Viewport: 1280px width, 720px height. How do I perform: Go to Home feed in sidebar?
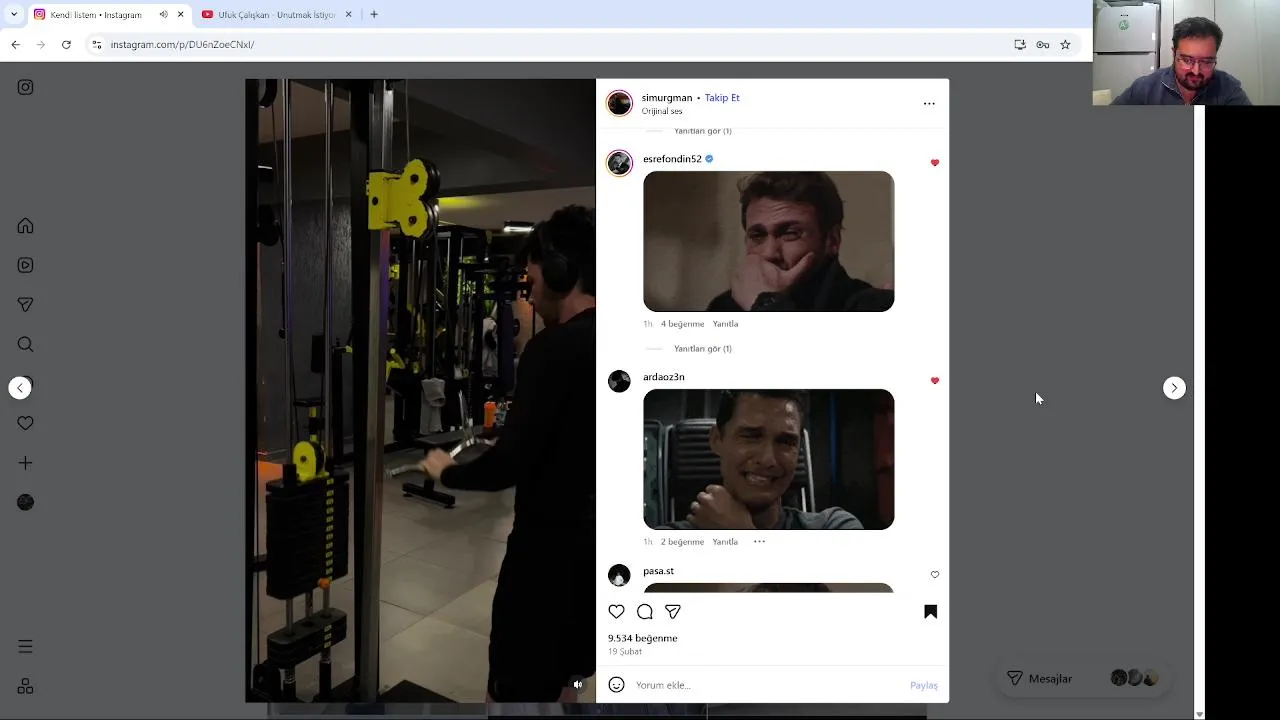pyautogui.click(x=25, y=226)
